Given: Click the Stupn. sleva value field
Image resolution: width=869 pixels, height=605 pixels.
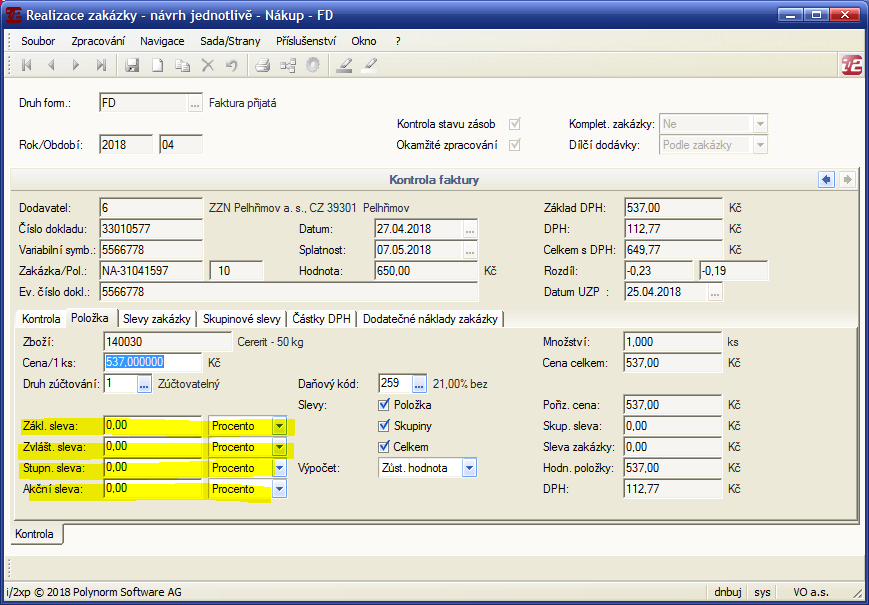Looking at the screenshot, I should (153, 468).
